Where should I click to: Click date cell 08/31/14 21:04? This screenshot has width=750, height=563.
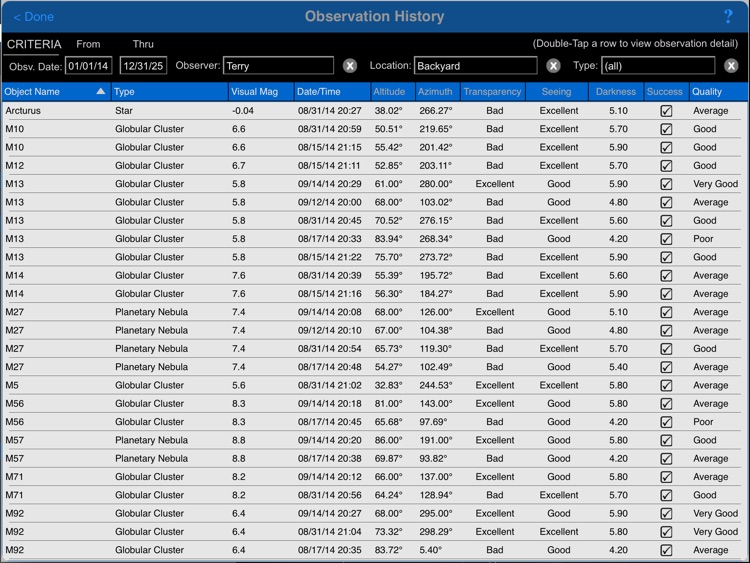click(x=330, y=531)
